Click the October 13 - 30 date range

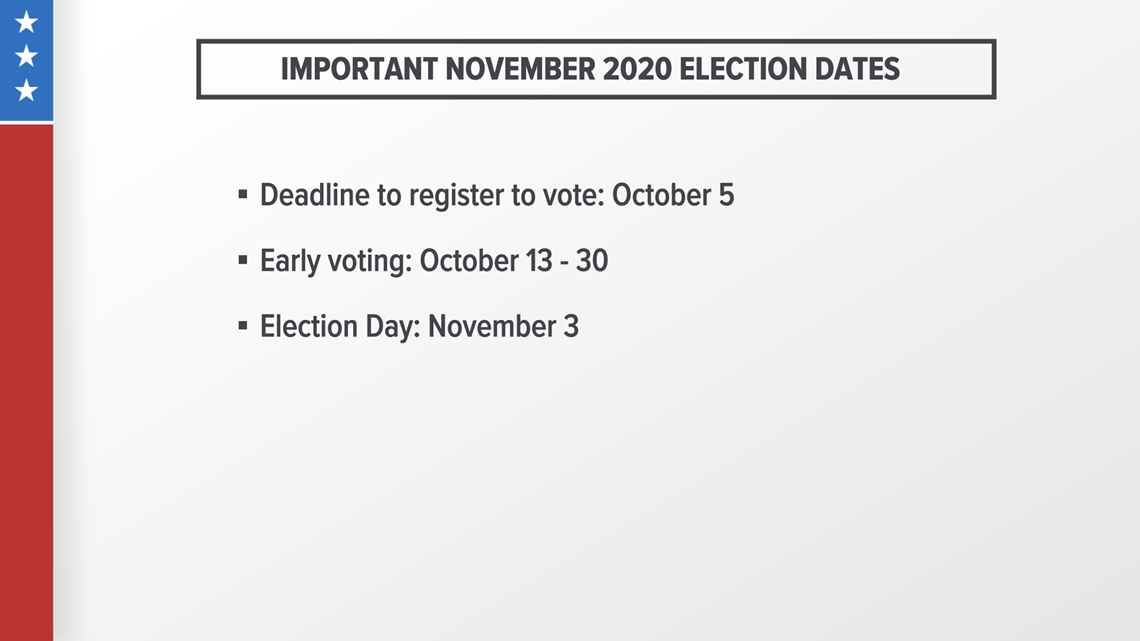coord(514,260)
